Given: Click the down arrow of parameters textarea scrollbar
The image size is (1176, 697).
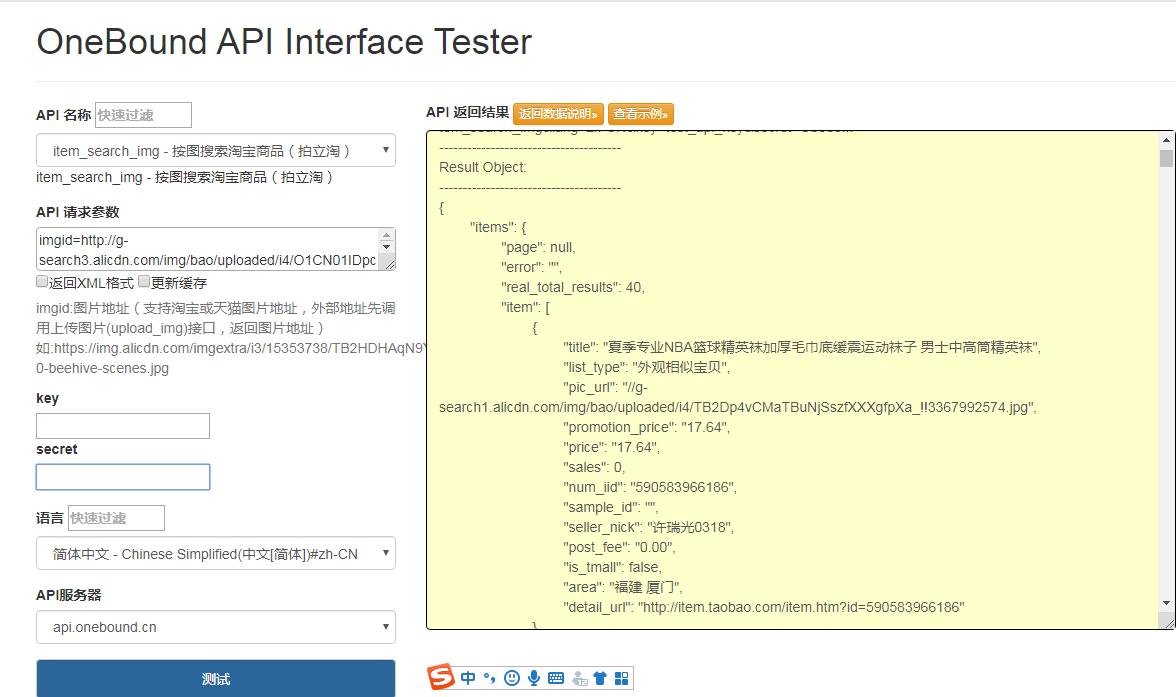Looking at the screenshot, I should pyautogui.click(x=386, y=247).
